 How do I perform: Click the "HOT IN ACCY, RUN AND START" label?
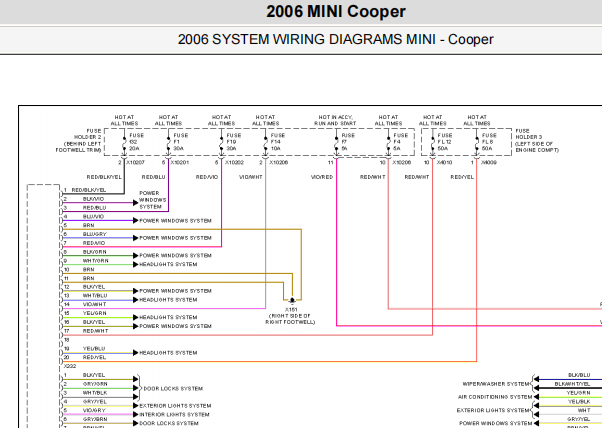click(335, 120)
